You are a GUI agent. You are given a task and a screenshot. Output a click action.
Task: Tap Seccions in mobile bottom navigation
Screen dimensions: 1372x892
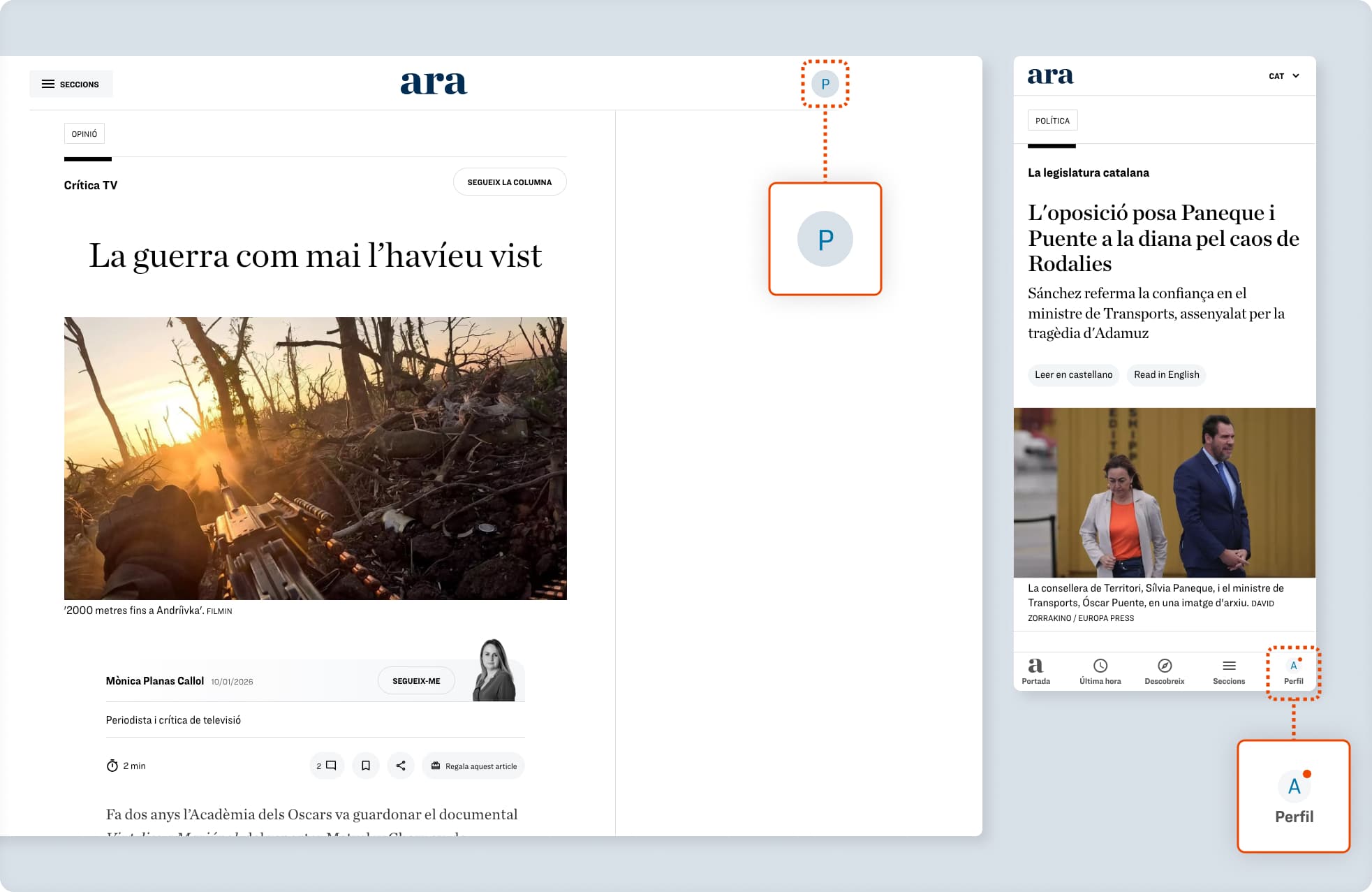[x=1229, y=671]
